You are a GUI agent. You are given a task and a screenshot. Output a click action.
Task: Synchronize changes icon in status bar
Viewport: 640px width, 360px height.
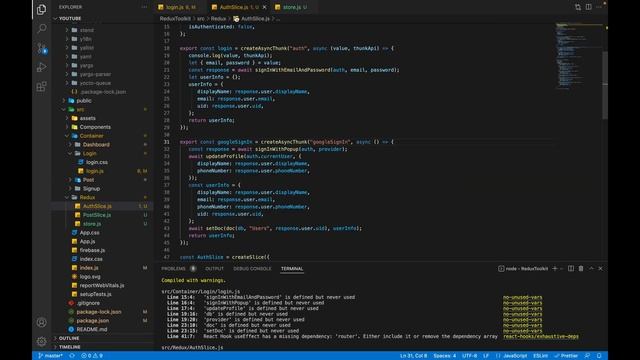[72, 356]
